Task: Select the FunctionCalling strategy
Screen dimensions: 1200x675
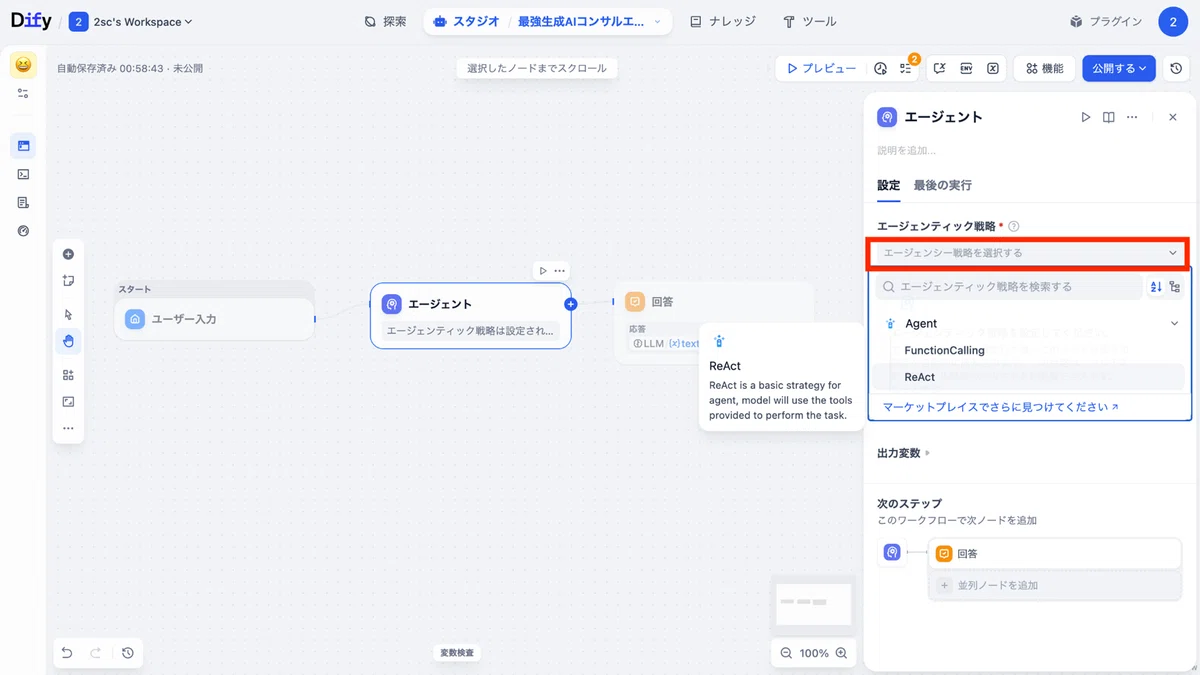Action: coord(1029,350)
